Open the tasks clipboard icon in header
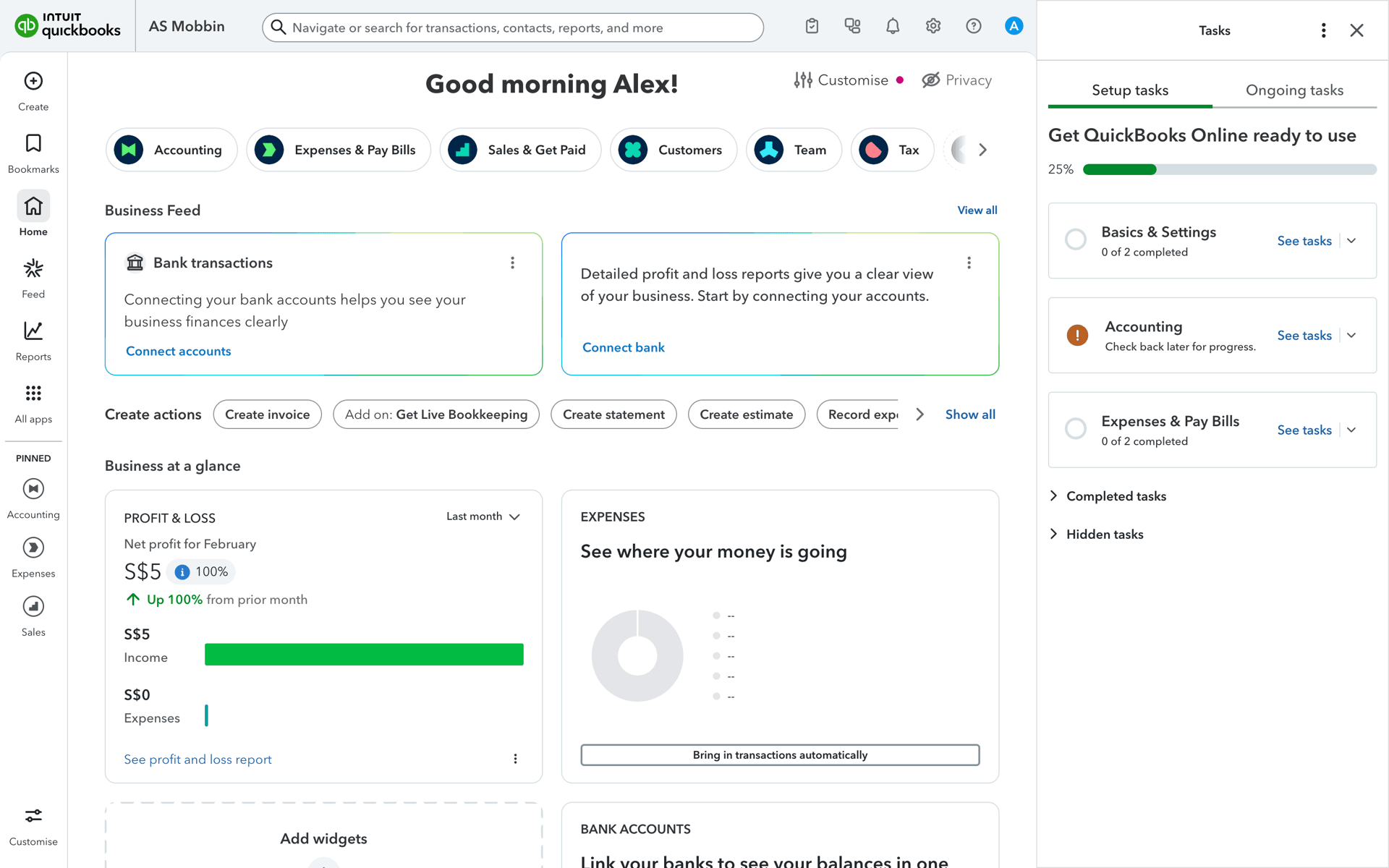 tap(812, 26)
